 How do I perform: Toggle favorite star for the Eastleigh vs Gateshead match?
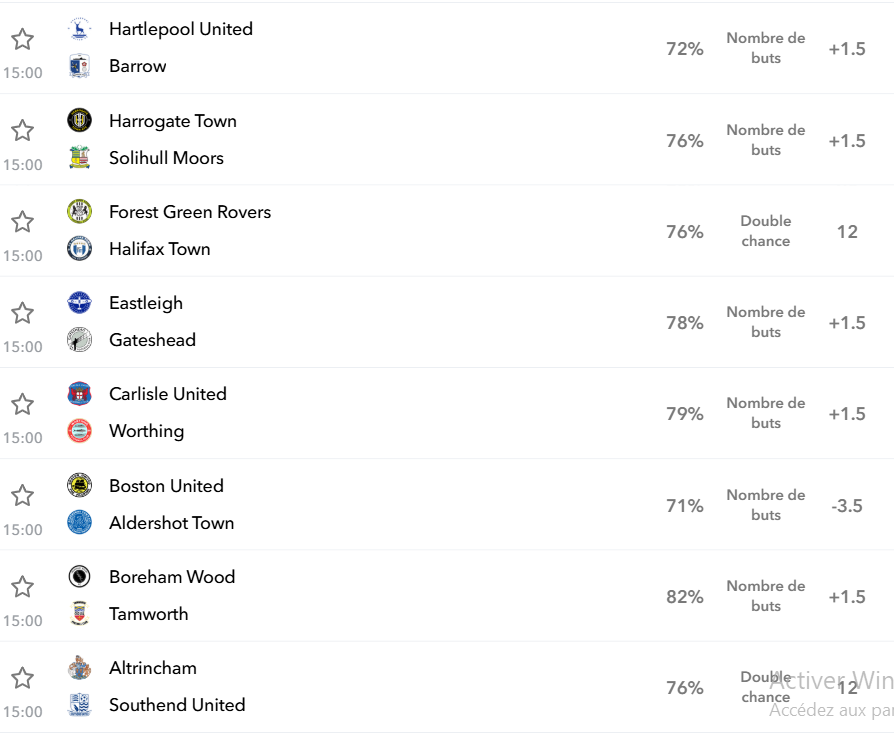(23, 313)
